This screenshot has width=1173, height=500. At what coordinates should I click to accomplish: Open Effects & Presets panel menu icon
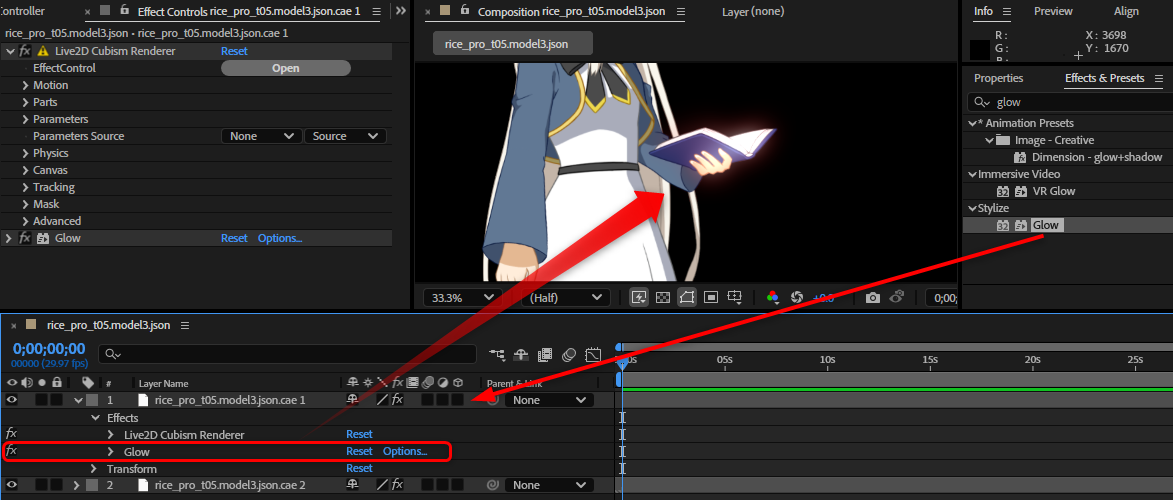[1159, 78]
